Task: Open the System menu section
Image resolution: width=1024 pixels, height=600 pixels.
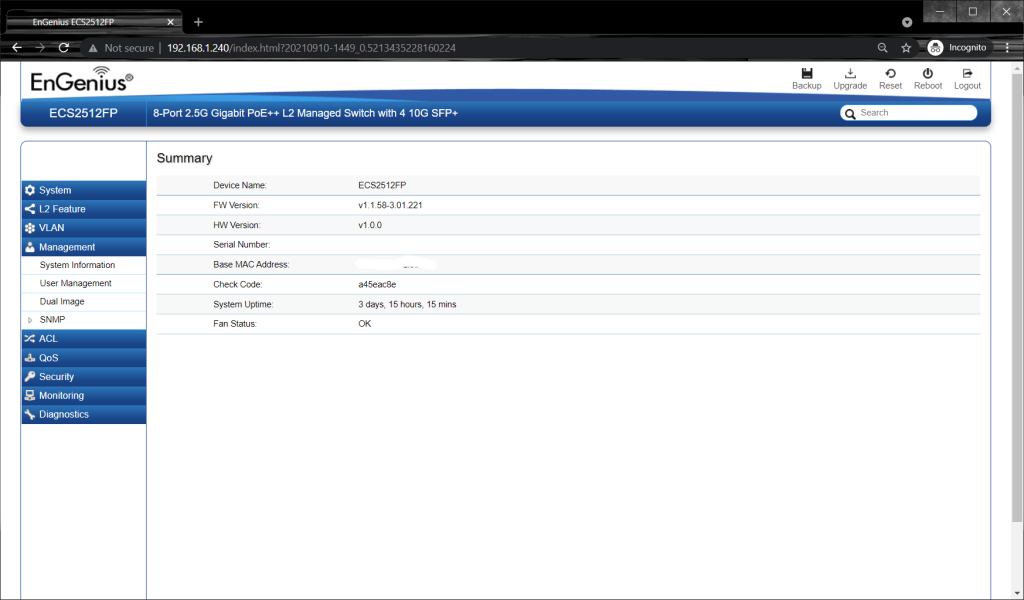Action: pos(84,190)
